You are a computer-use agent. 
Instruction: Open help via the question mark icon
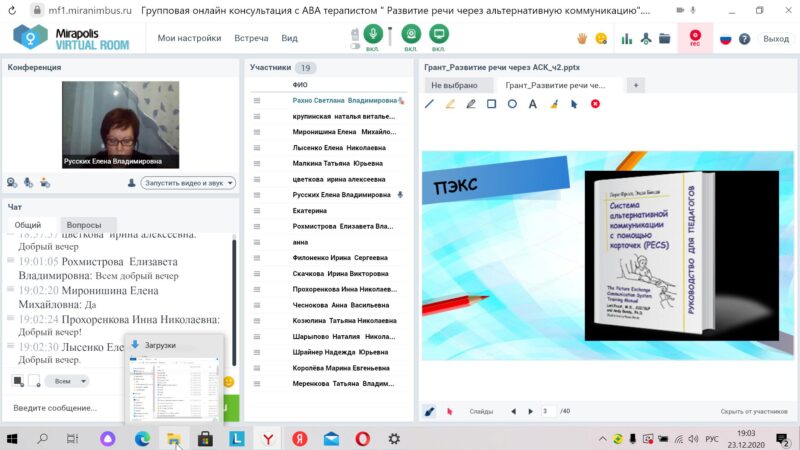click(744, 39)
